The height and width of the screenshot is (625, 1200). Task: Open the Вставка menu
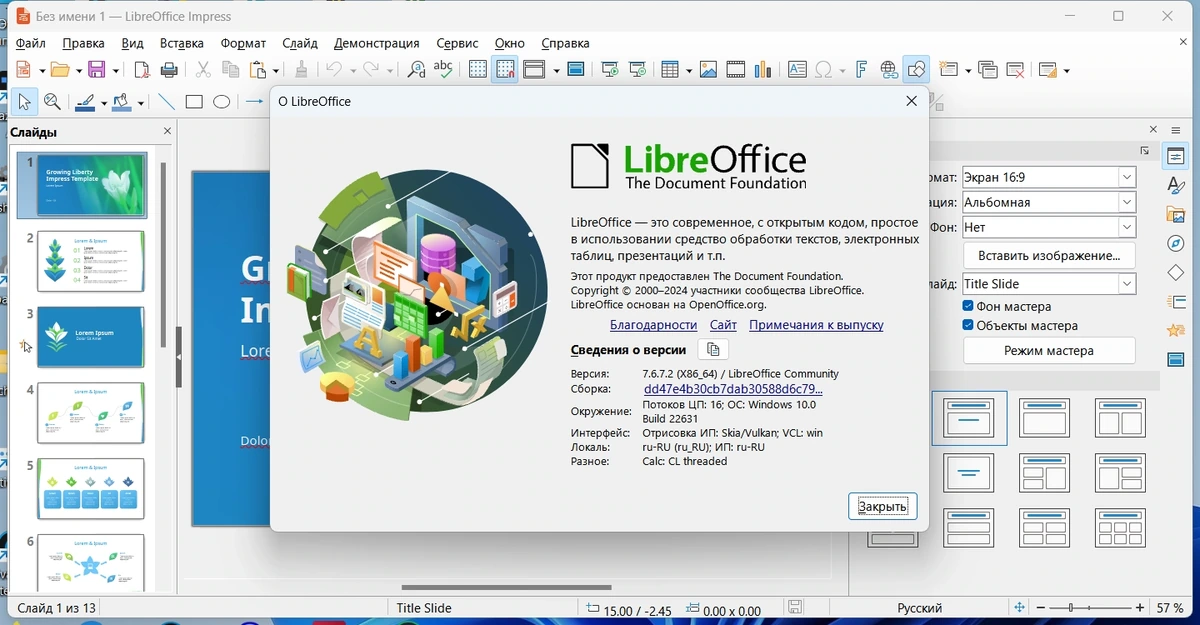pos(182,43)
